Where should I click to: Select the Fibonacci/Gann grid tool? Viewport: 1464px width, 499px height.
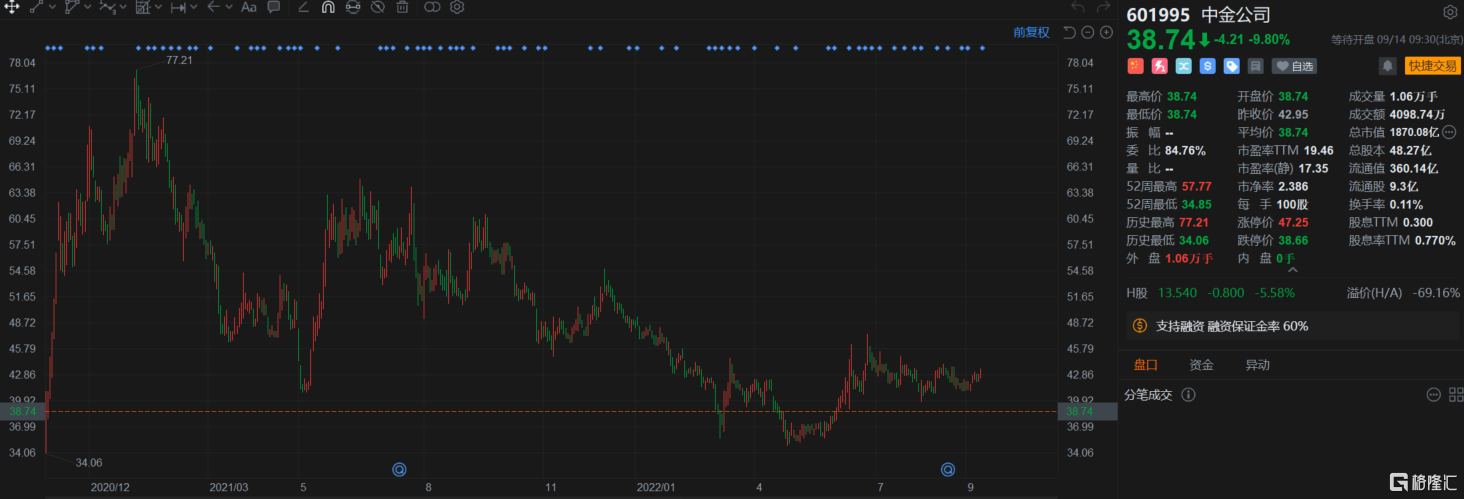(143, 7)
